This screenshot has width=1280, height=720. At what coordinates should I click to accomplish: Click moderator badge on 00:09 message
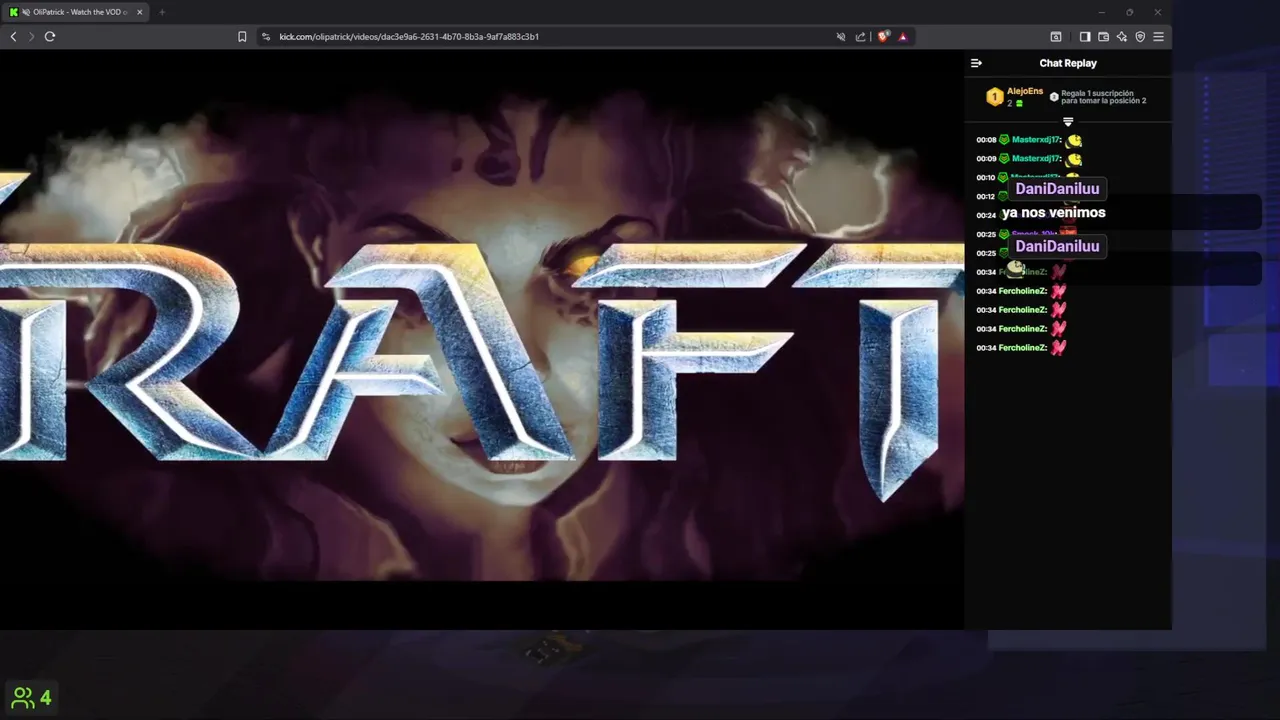tap(1004, 158)
